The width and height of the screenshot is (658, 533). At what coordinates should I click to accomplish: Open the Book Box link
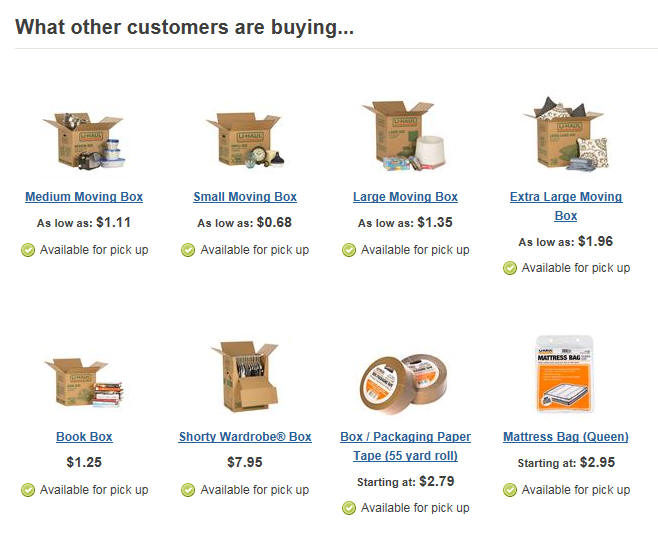coord(84,437)
